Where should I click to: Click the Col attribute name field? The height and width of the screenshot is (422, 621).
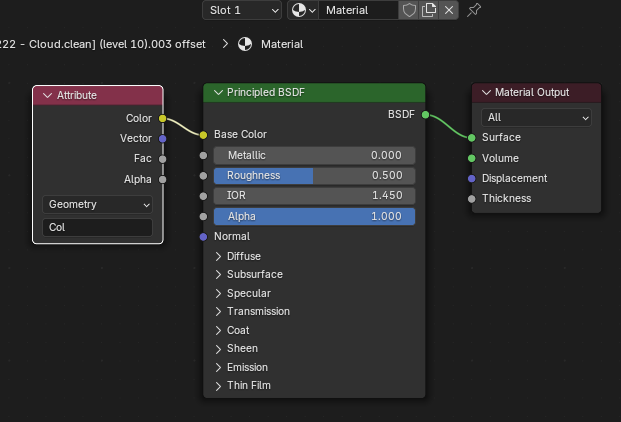click(x=97, y=227)
